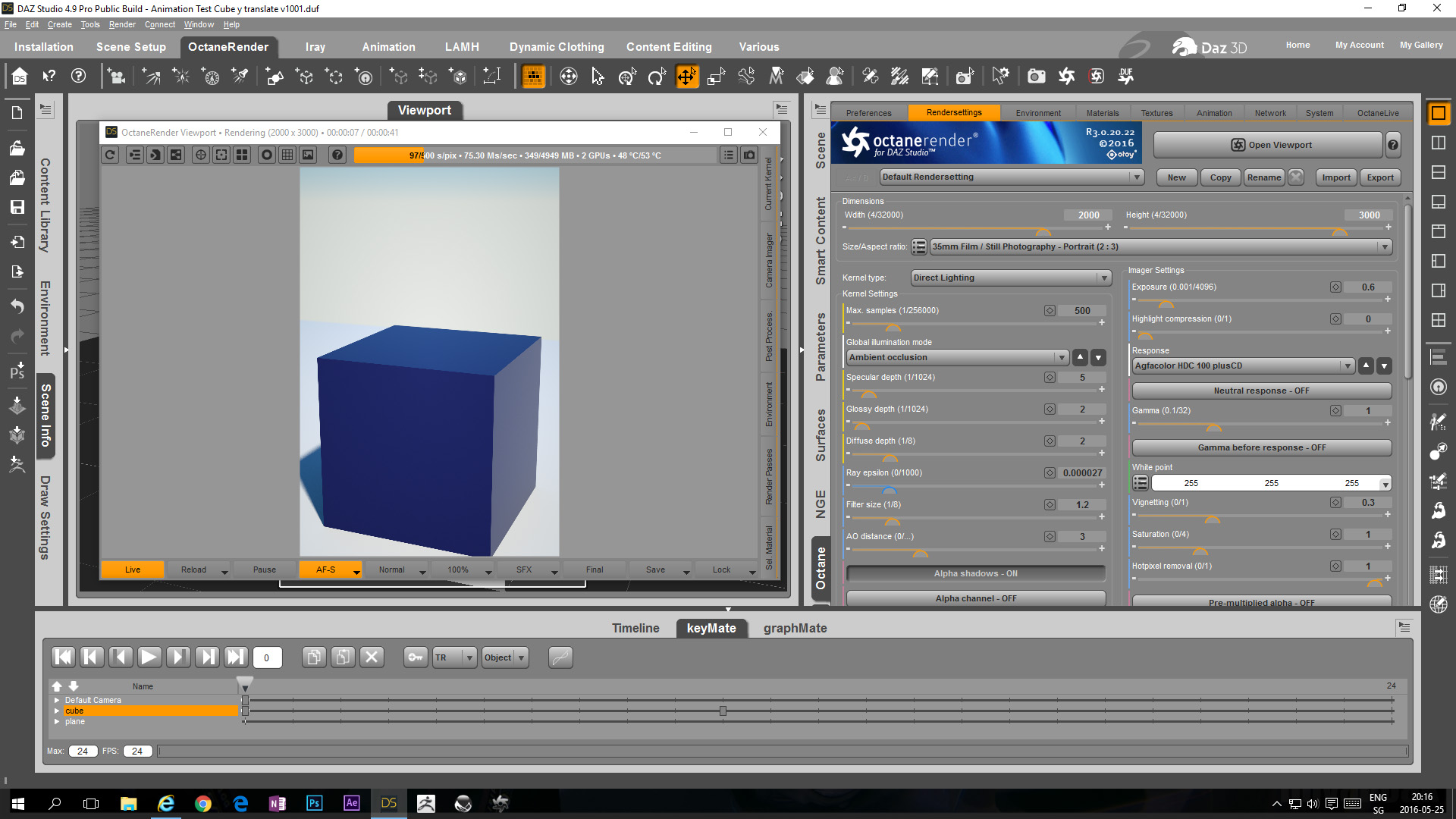
Task: Open the Render menu
Action: pos(121,24)
